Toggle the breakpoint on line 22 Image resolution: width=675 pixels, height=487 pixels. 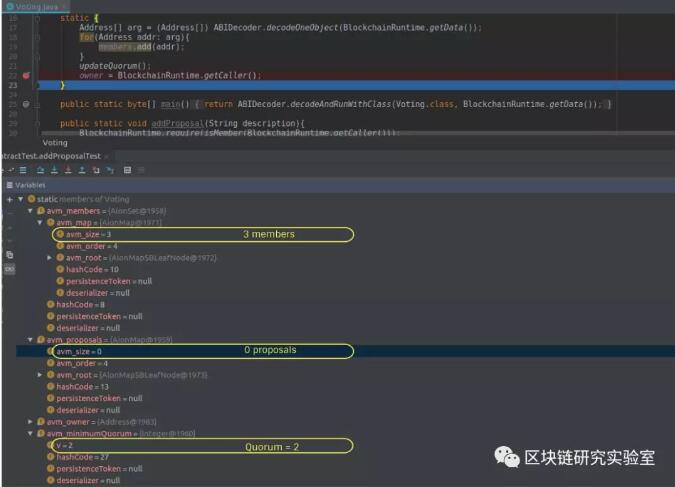tap(26, 75)
